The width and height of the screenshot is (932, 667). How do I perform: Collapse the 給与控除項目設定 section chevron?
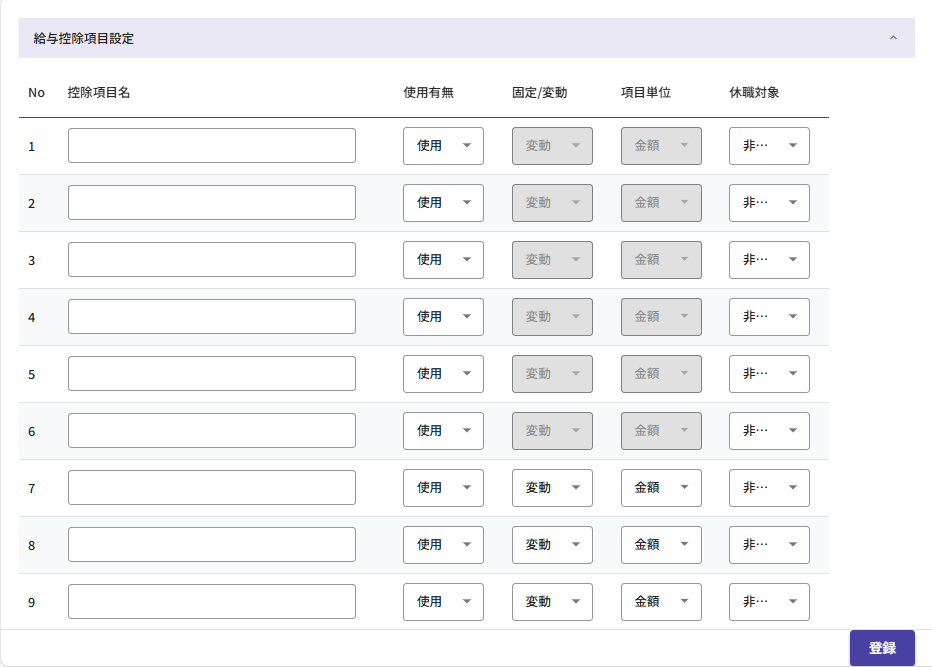(x=893, y=39)
